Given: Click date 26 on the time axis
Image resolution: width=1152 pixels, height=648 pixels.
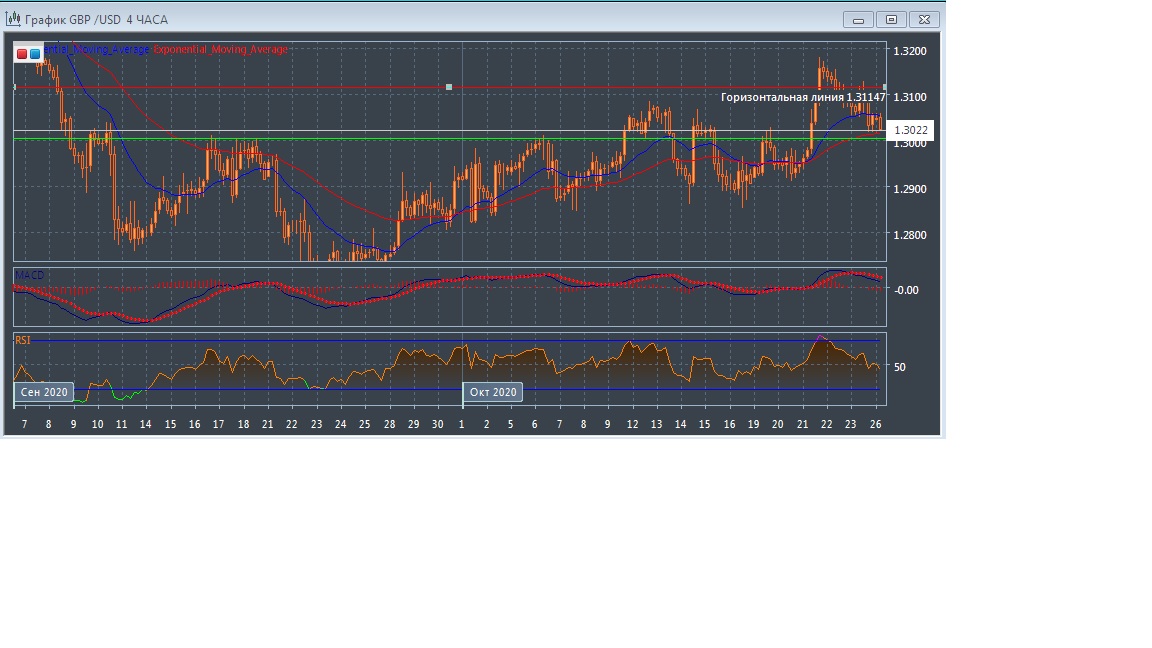Looking at the screenshot, I should 876,424.
